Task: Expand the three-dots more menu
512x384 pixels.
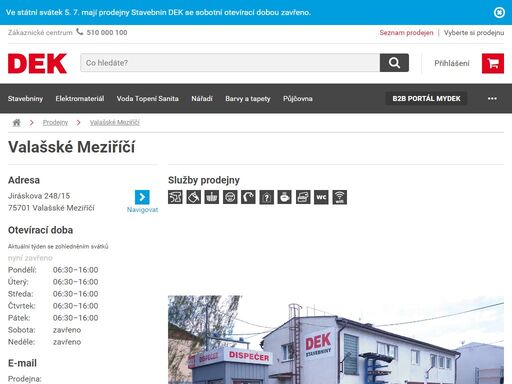Action: (x=492, y=99)
